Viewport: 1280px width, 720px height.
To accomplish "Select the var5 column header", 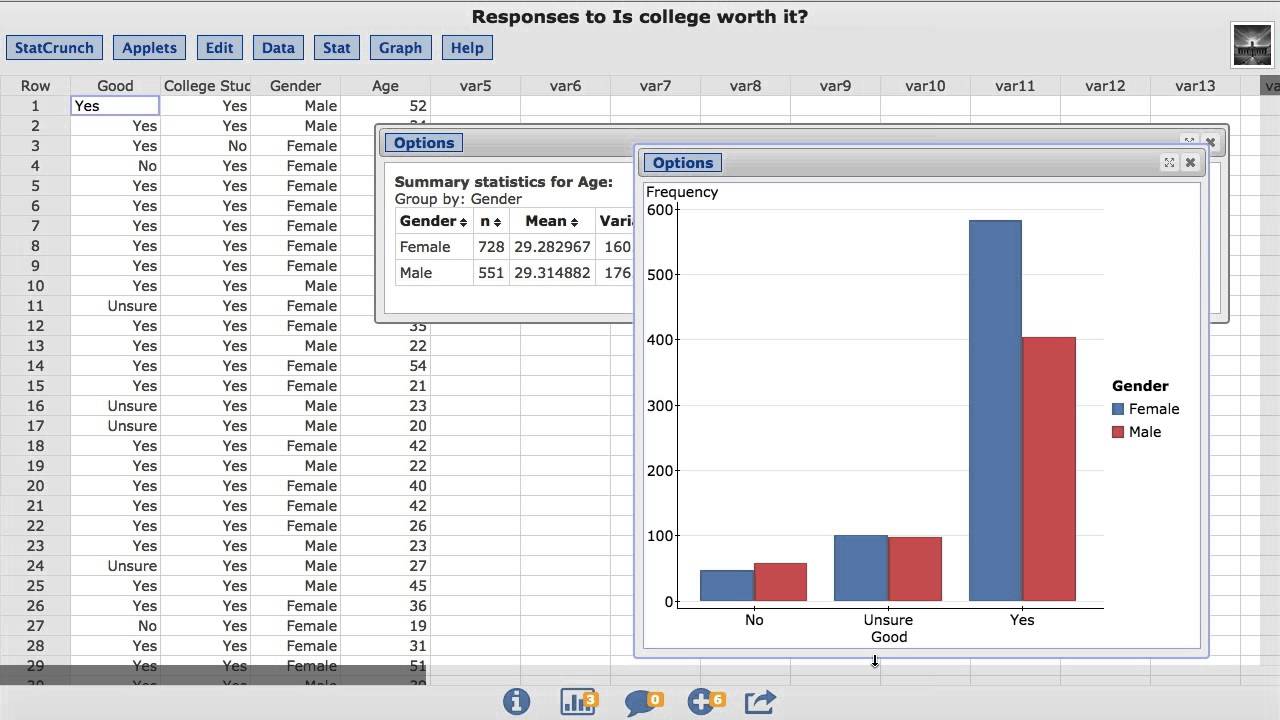I will (475, 86).
